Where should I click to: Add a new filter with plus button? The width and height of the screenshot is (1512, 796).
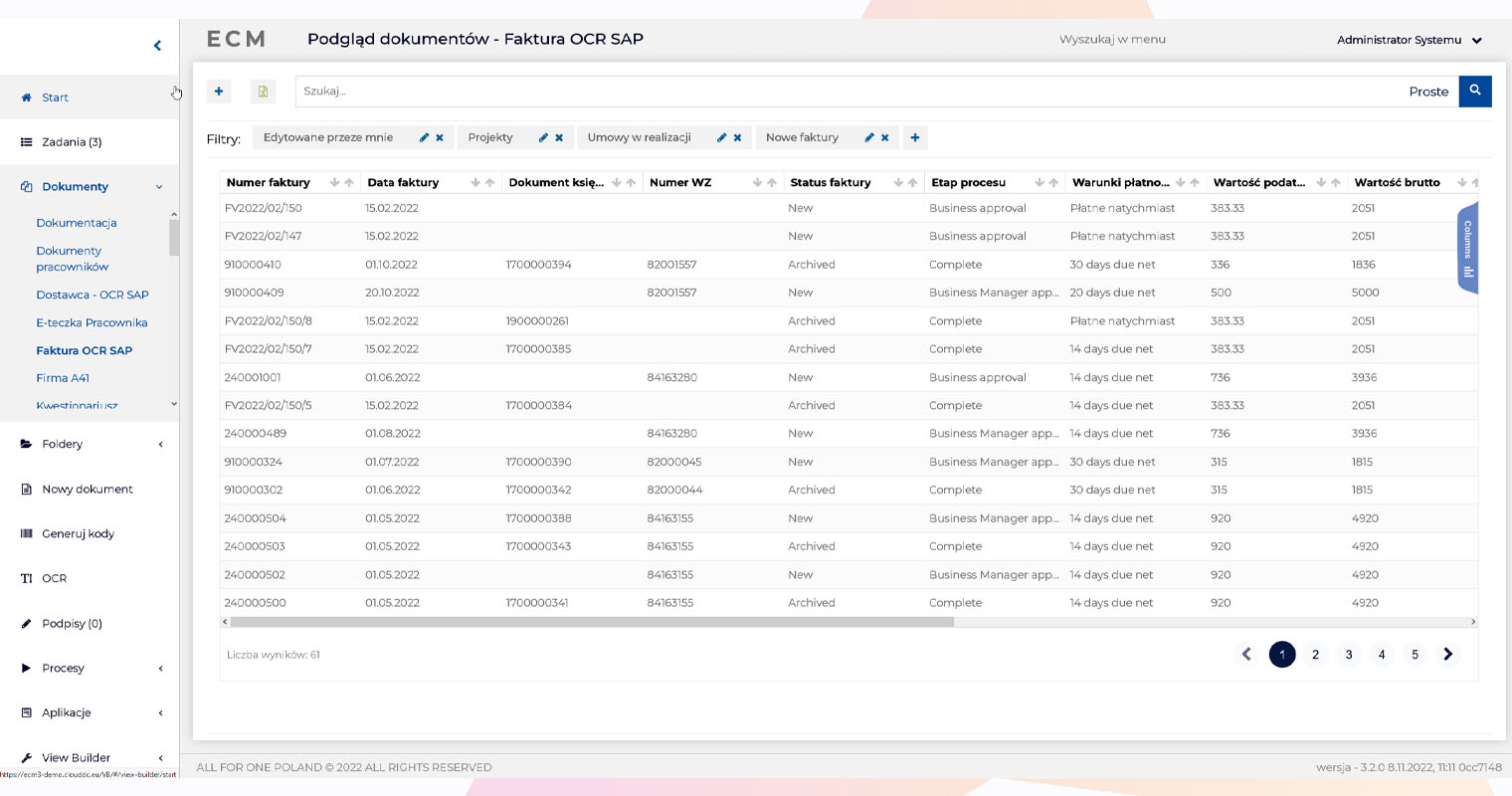(x=915, y=138)
